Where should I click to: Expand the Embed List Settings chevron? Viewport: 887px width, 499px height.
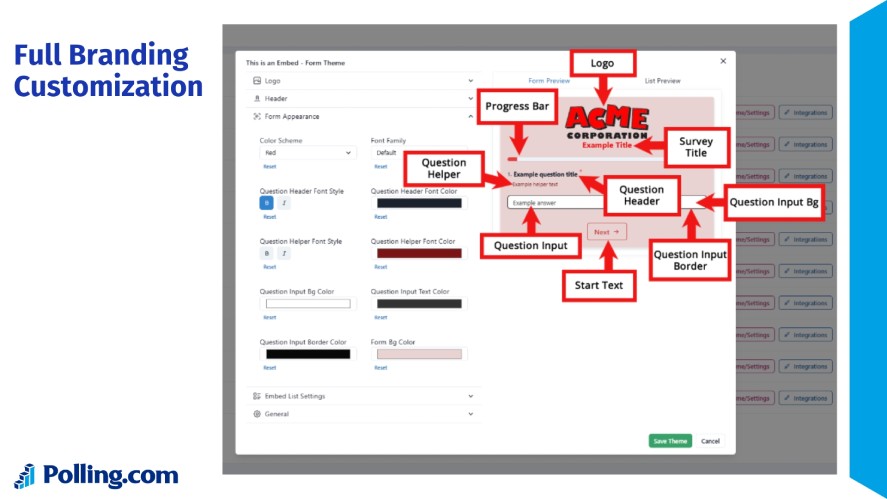point(471,396)
